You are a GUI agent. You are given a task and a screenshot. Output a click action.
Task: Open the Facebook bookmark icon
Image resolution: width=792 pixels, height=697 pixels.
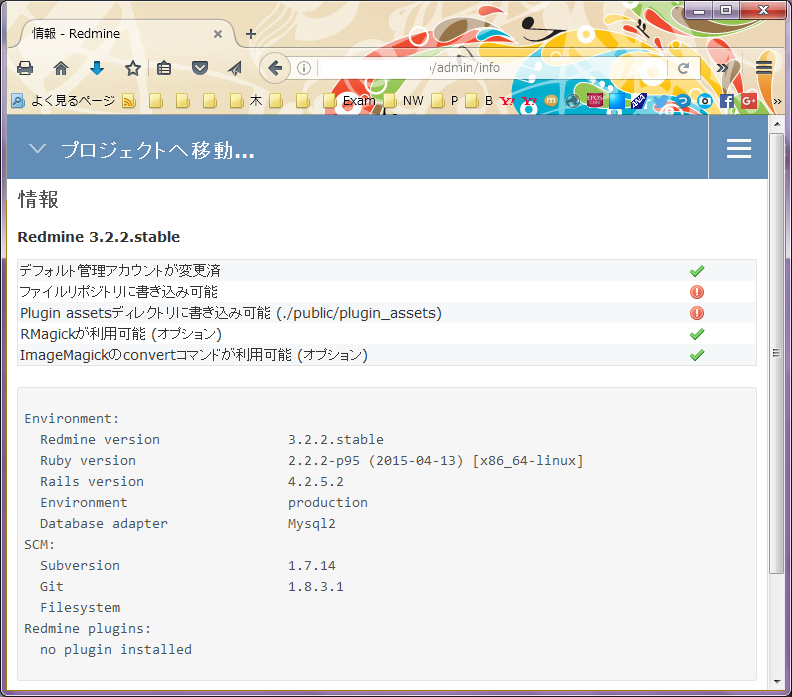(x=726, y=101)
